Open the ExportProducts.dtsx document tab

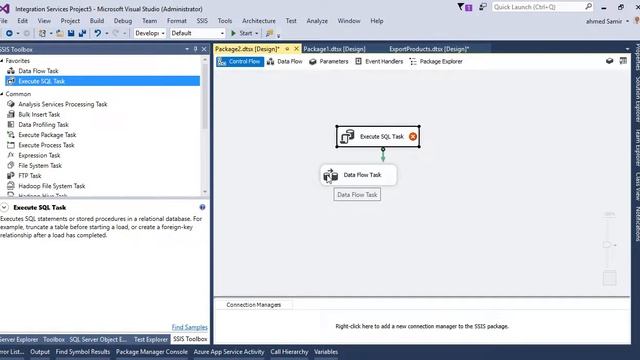(429, 49)
